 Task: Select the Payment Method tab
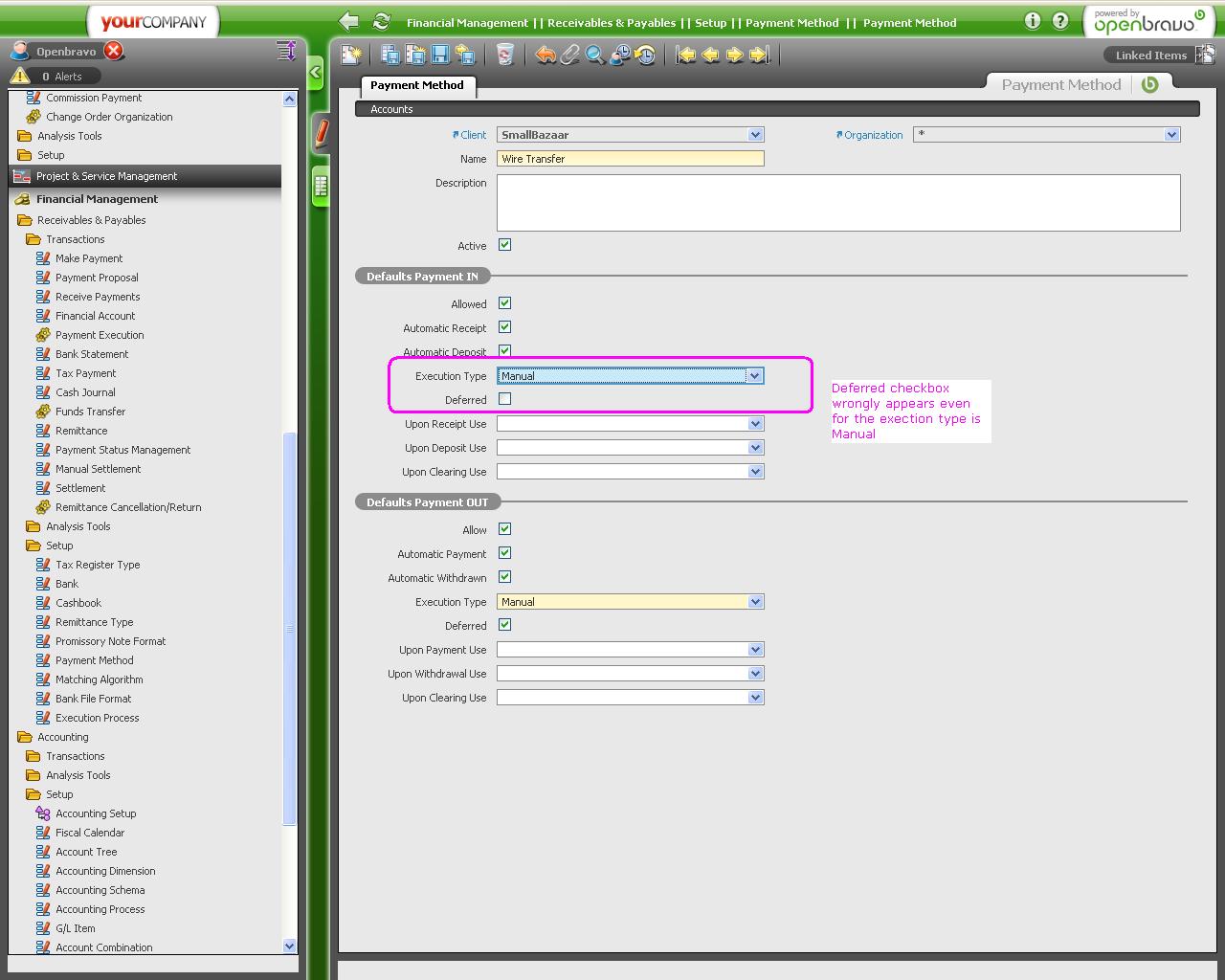417,85
